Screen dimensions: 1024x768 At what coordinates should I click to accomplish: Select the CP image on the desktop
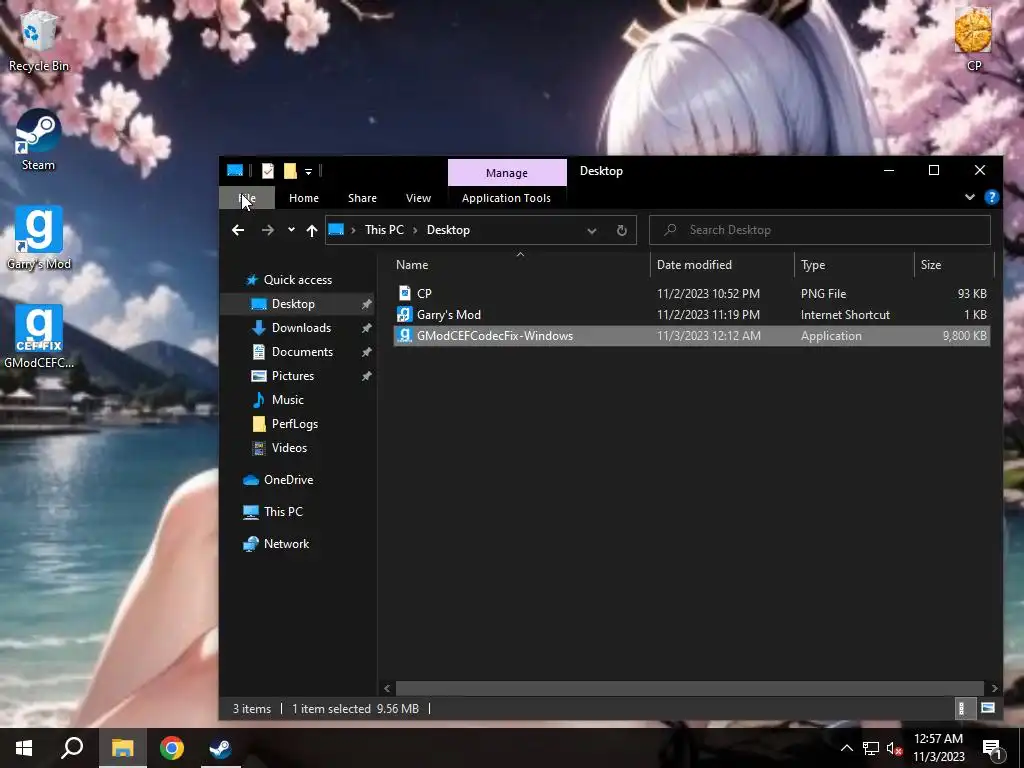pos(973,39)
